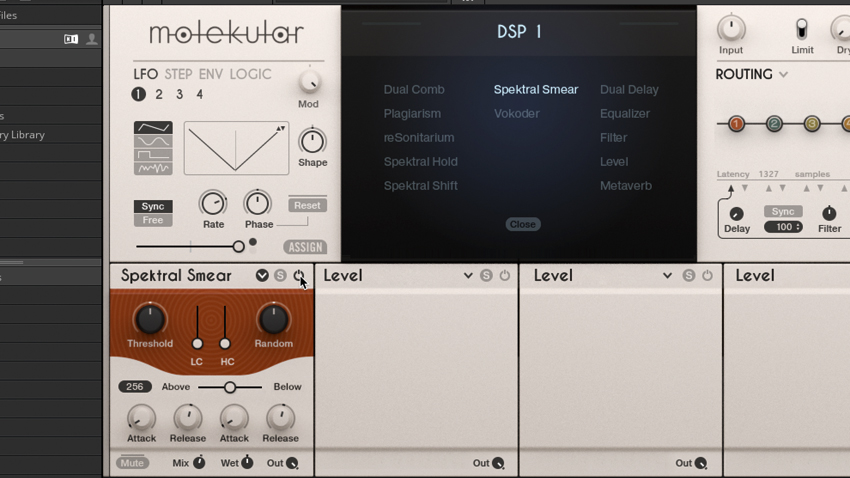Click the Mod knob
Image resolution: width=850 pixels, height=478 pixels.
click(x=309, y=82)
